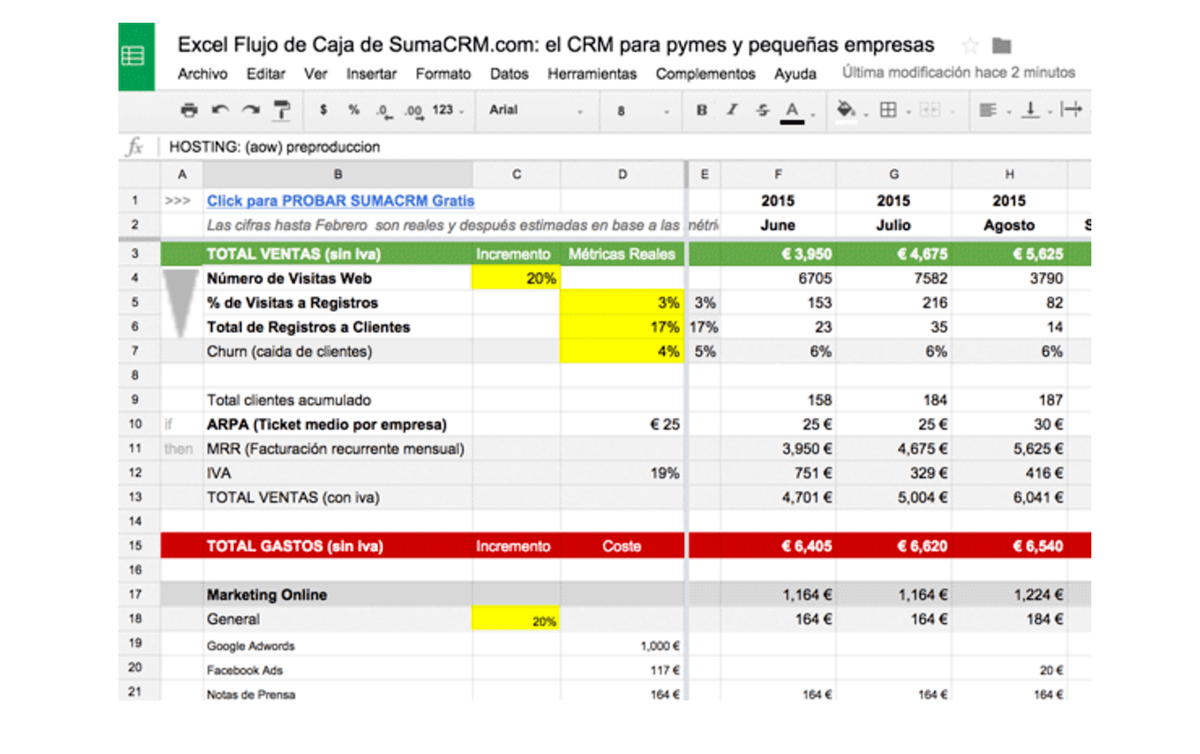Format as percent with % button
The width and height of the screenshot is (1200, 754).
[x=354, y=110]
